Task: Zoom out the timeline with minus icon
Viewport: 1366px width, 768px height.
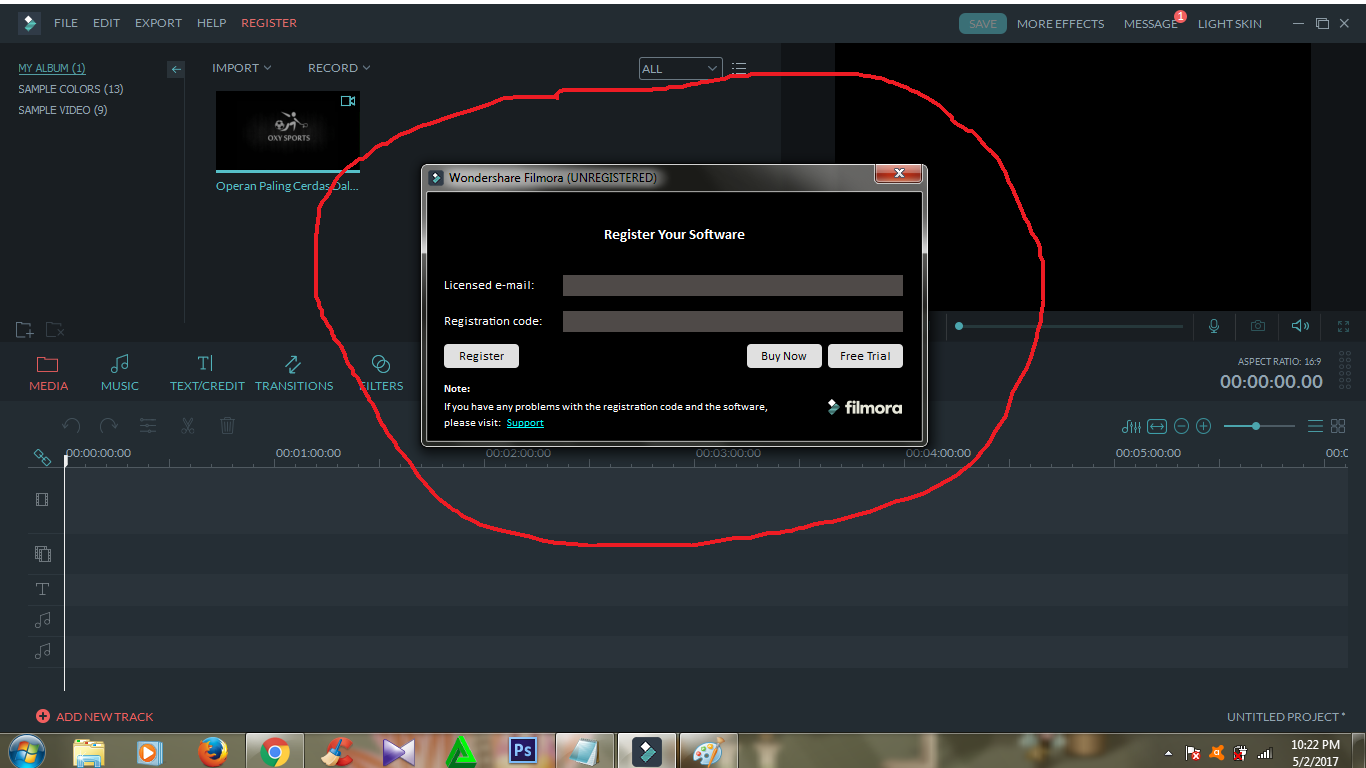Action: [1181, 426]
